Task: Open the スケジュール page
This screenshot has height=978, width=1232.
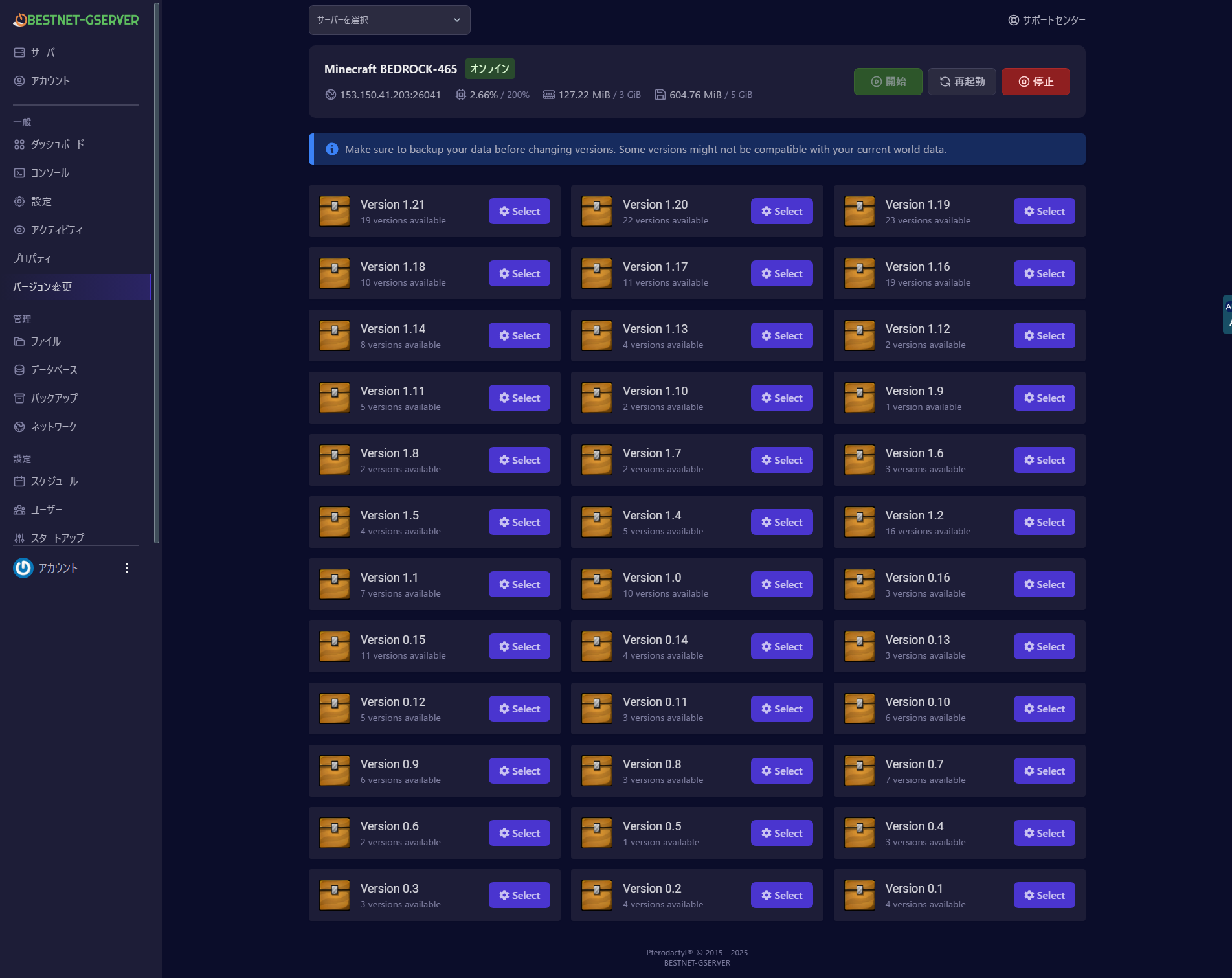Action: (76, 481)
